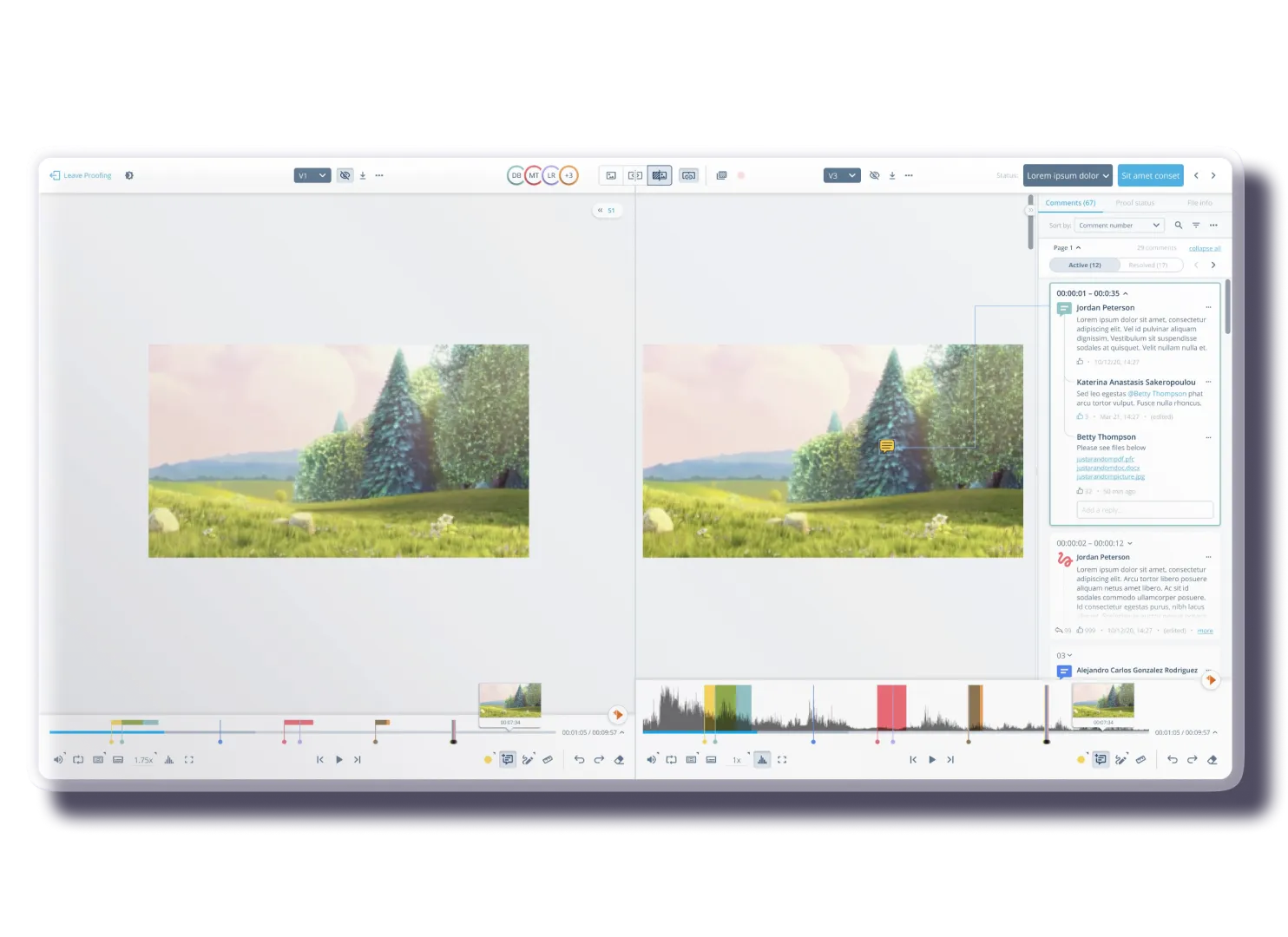Open the File info tab
Image resolution: width=1288 pixels, height=937 pixels.
pos(1199,203)
